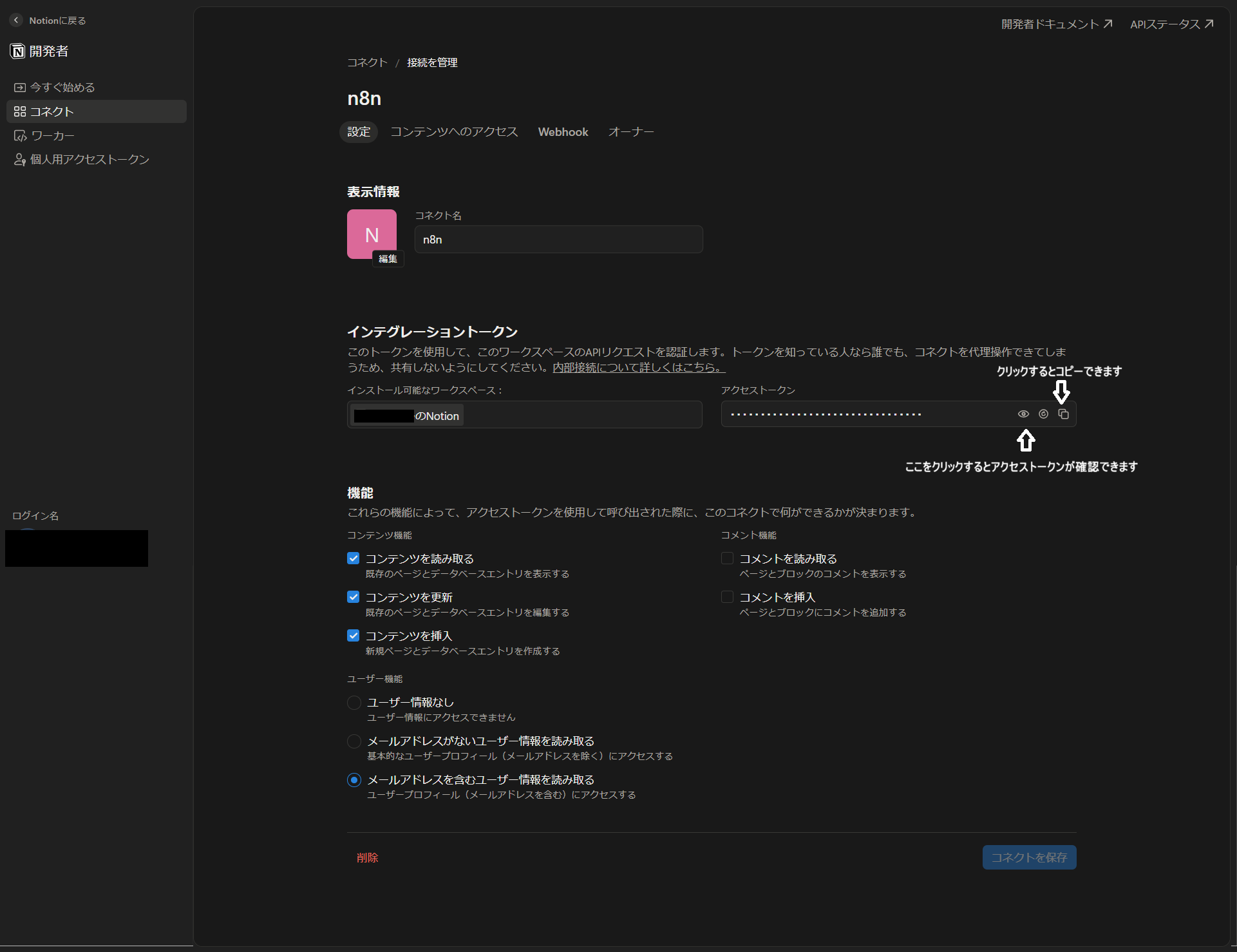Click the 編集 badge on the icon
The width and height of the screenshot is (1237, 952).
(x=388, y=259)
